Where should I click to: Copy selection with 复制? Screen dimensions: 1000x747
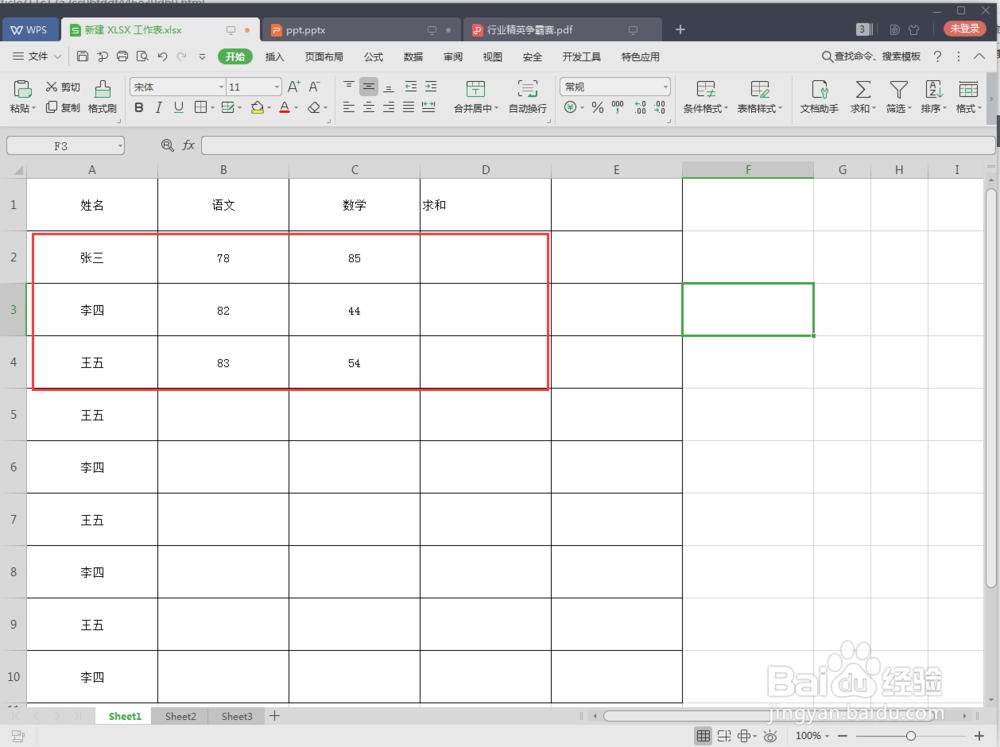[62, 107]
